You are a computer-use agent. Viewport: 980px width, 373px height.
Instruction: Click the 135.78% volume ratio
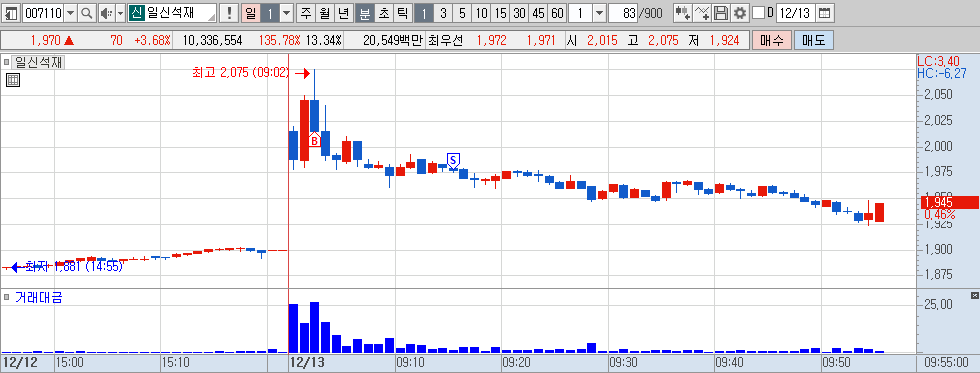(x=279, y=41)
